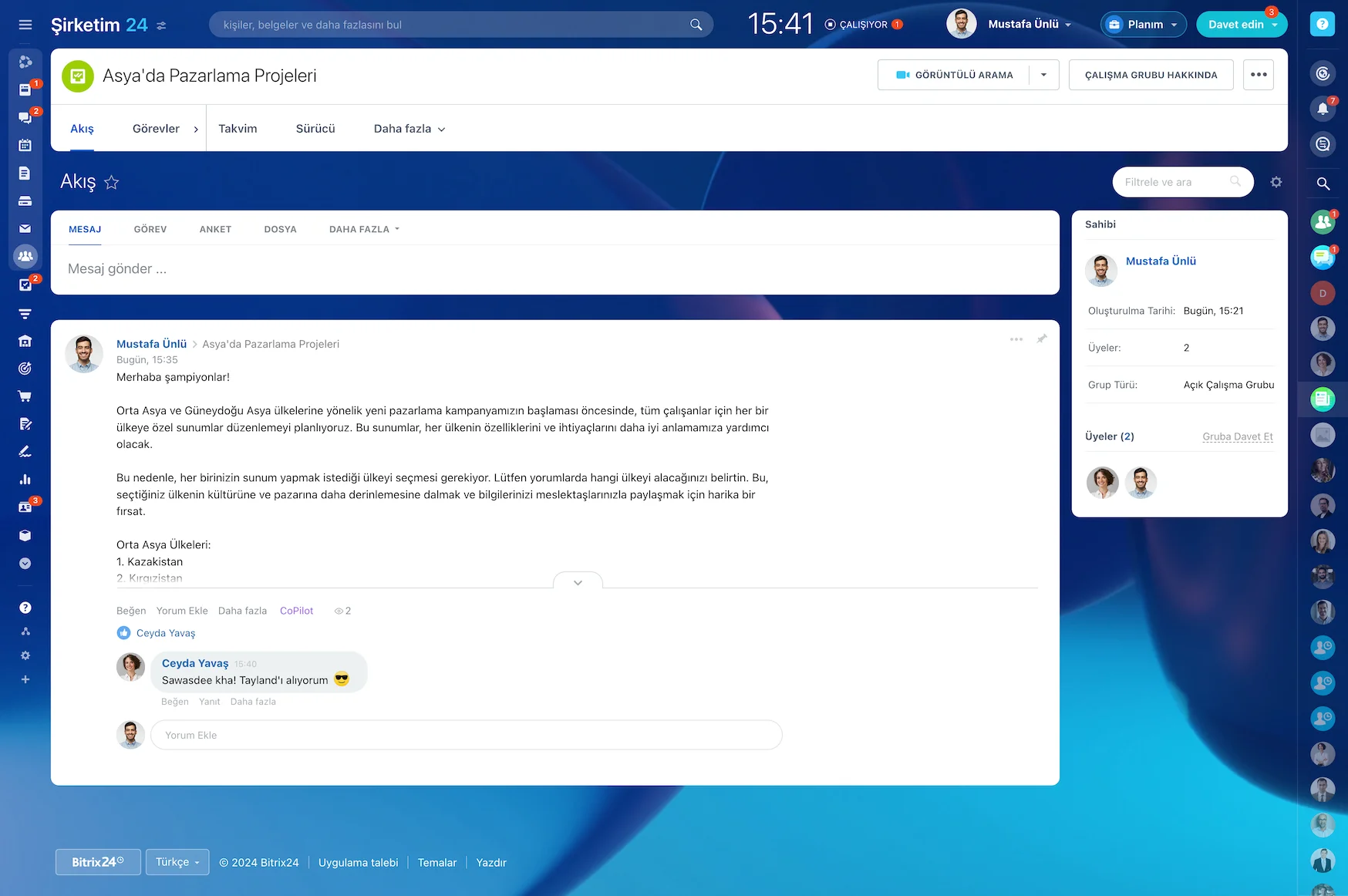Click the Mesaj gönder input field
Viewport: 1348px width, 896px height.
[555, 269]
